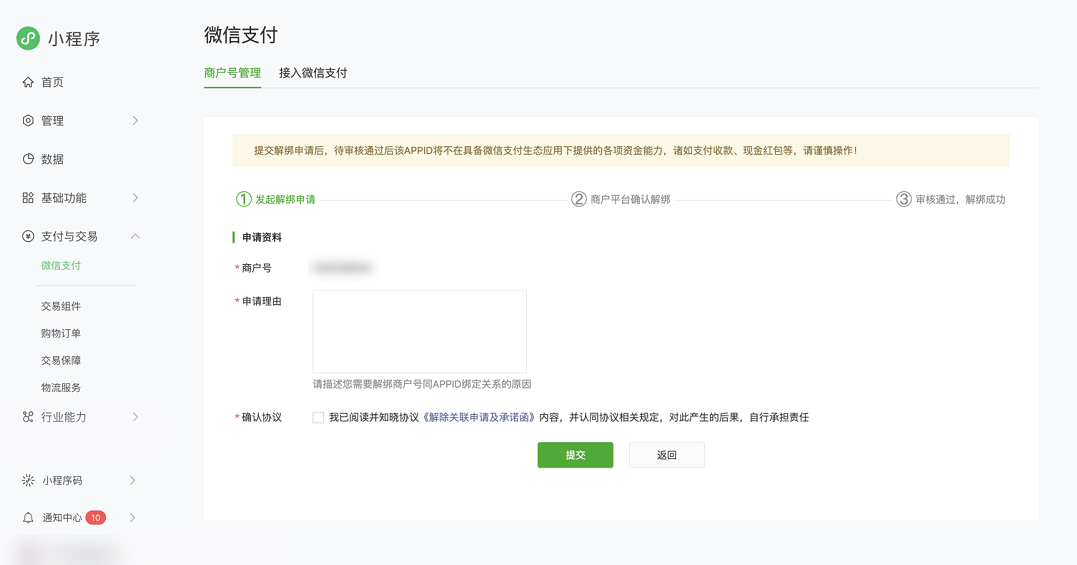Click the mini program code icon beside 小程序码
1077x565 pixels.
[28, 481]
